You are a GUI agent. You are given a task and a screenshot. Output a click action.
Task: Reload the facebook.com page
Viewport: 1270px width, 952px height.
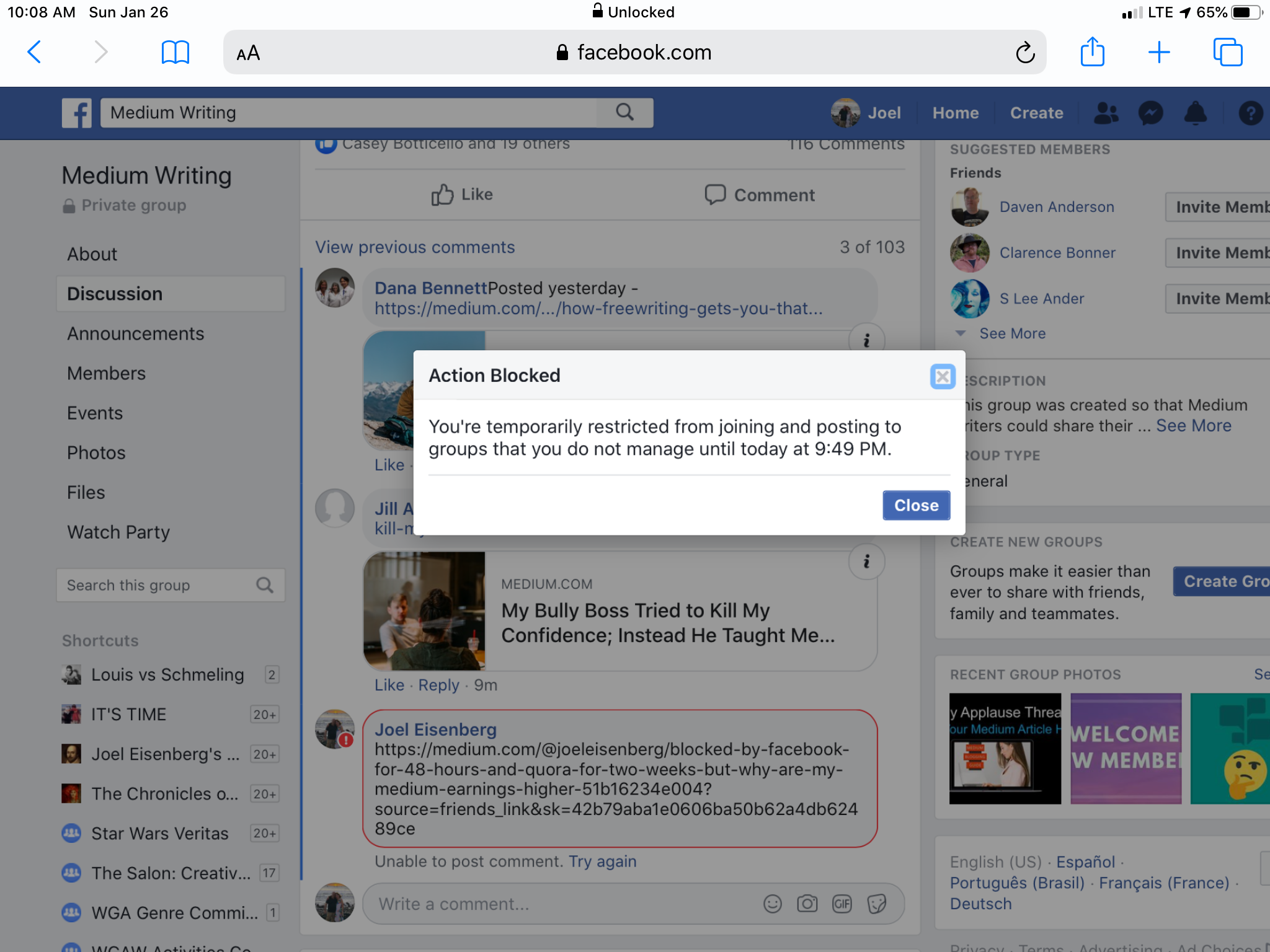pyautogui.click(x=1025, y=52)
